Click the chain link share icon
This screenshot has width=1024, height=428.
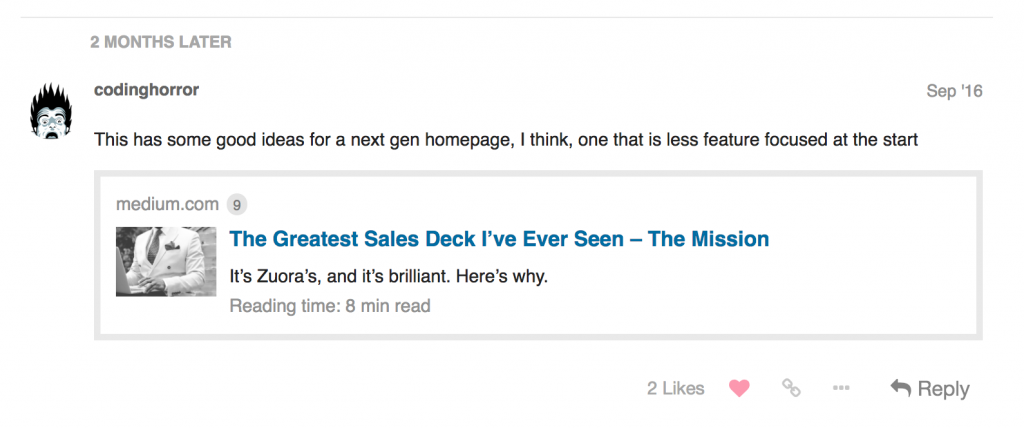(x=791, y=388)
